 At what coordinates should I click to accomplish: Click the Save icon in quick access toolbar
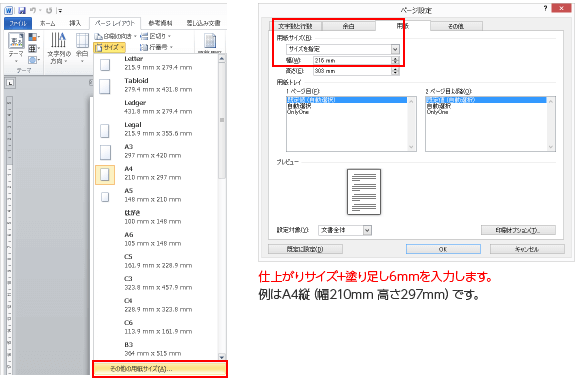22,10
